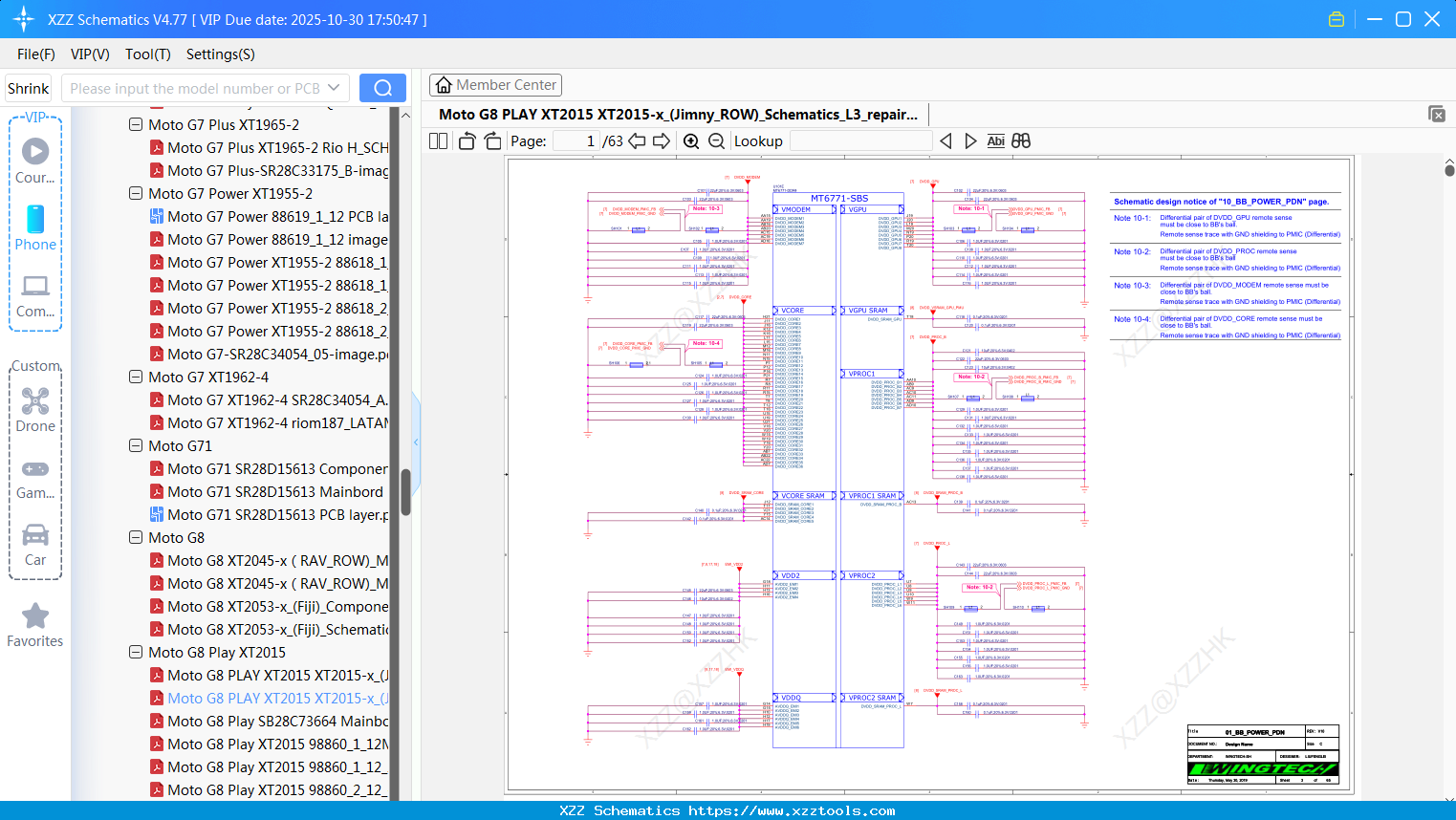The image size is (1456, 820).
Task: Click the binoculars search icon
Action: click(x=1021, y=141)
